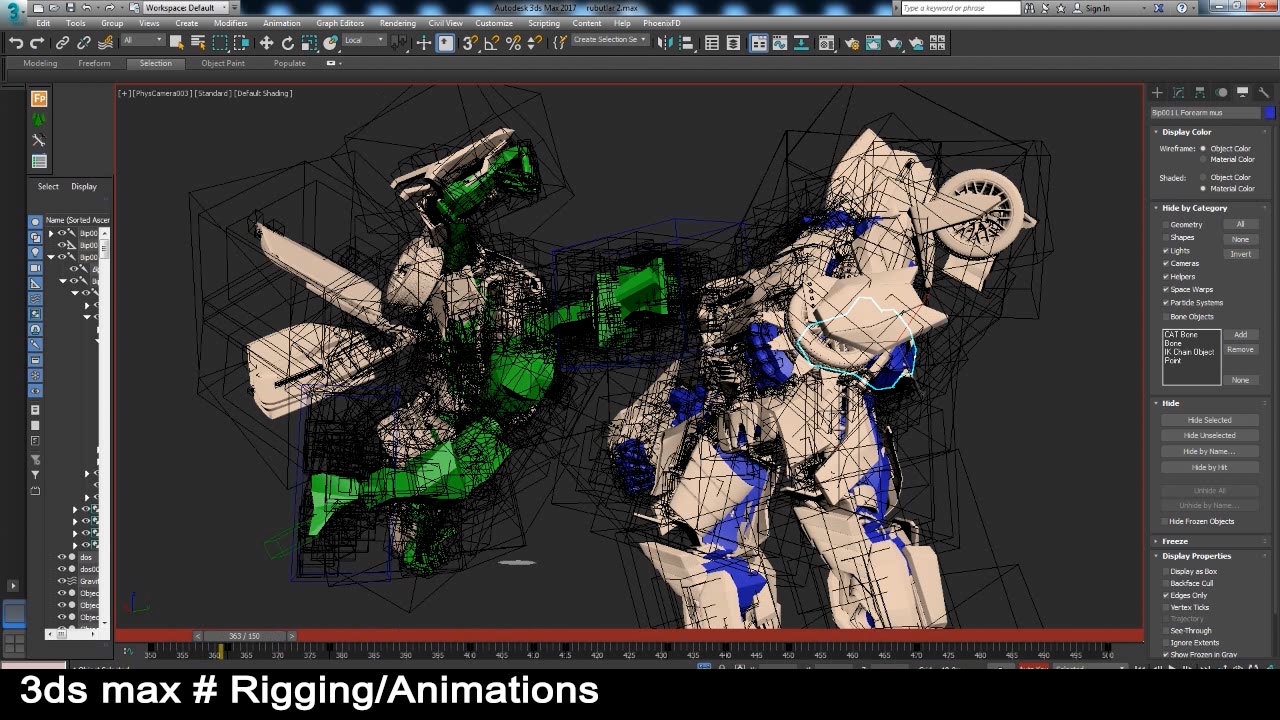Click Hide by Name button

1210,451
